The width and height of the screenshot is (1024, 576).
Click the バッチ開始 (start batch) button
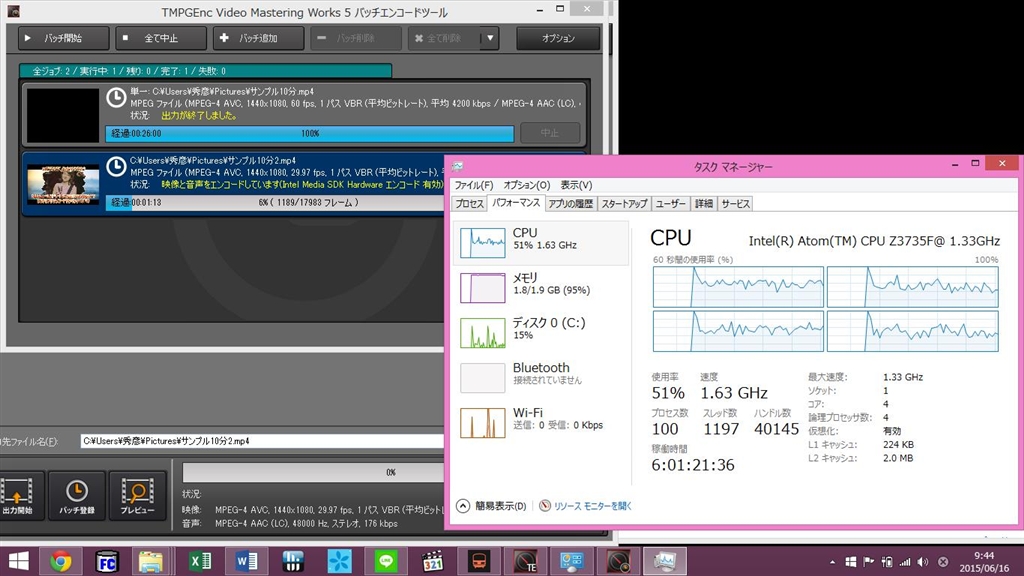coord(63,39)
